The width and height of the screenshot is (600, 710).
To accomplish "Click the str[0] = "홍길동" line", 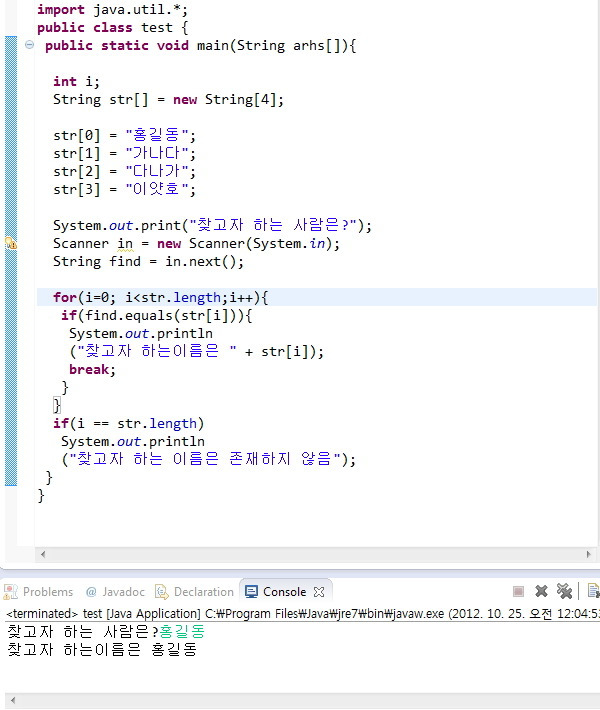I will coord(125,135).
